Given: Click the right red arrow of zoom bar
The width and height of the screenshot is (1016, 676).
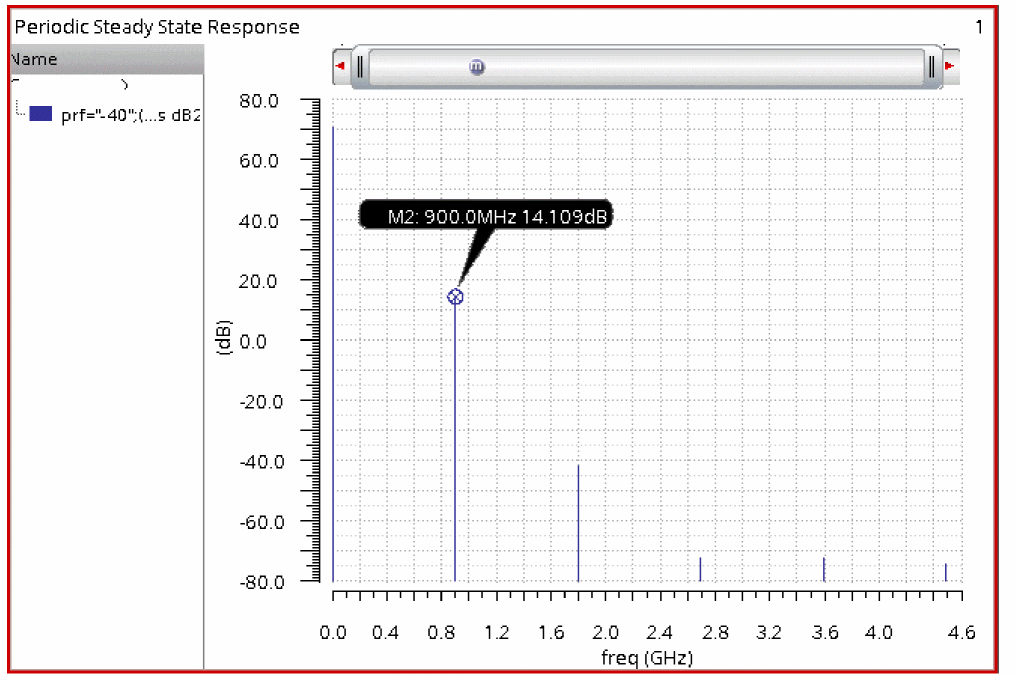Looking at the screenshot, I should point(949,65).
